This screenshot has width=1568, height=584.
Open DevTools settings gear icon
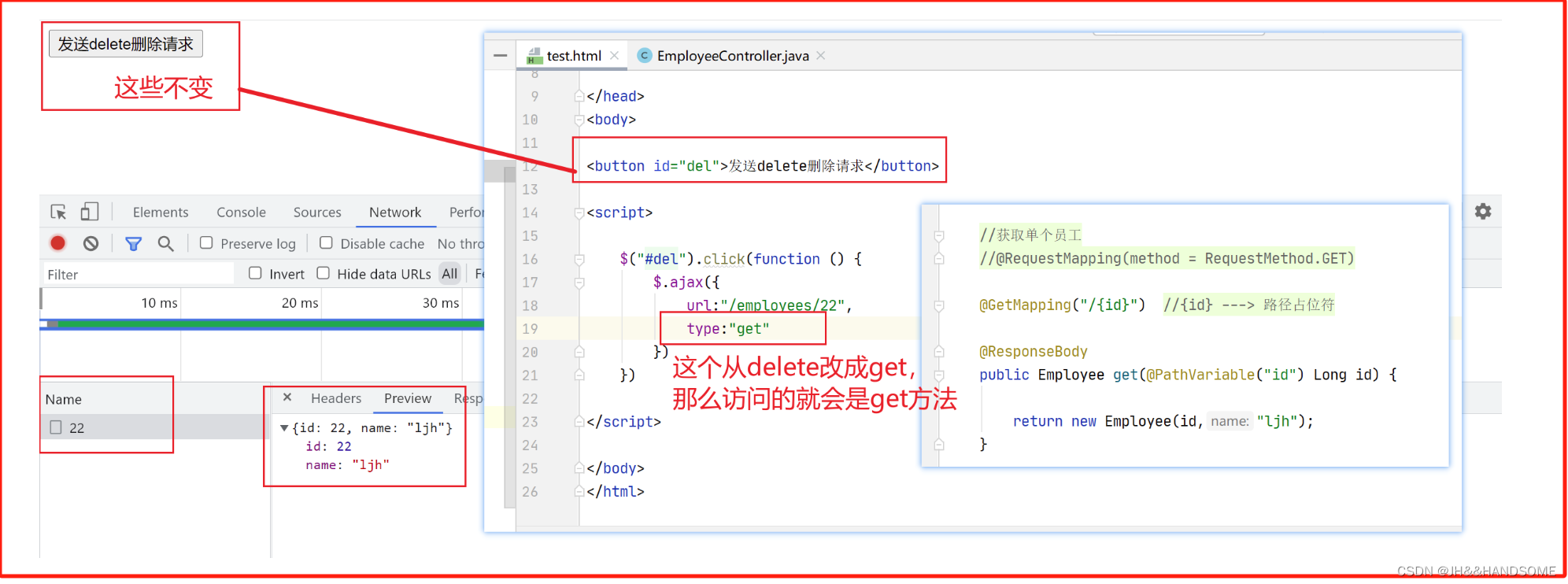(x=1483, y=211)
